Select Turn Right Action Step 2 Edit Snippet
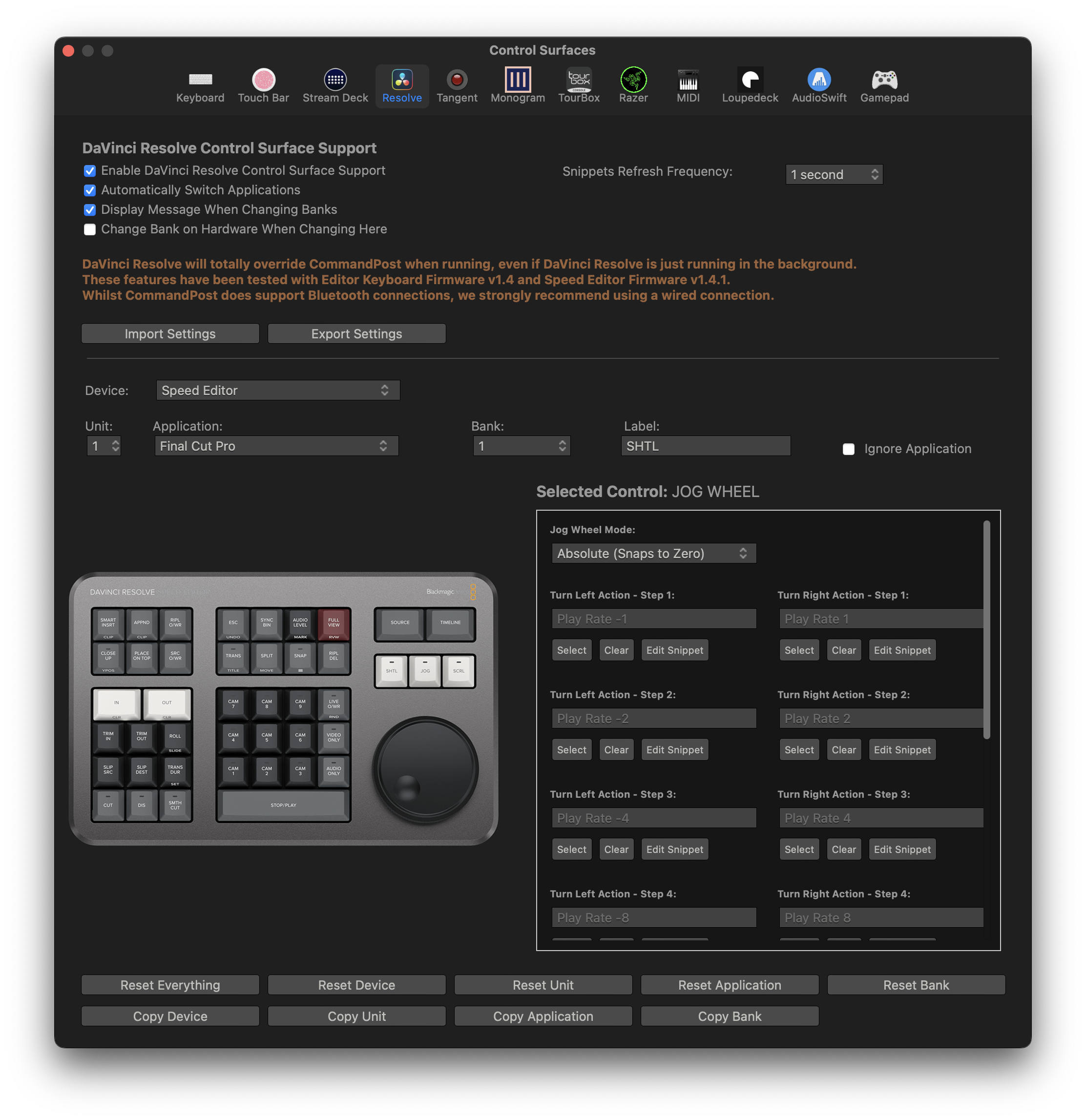1086x1120 pixels. click(x=900, y=749)
